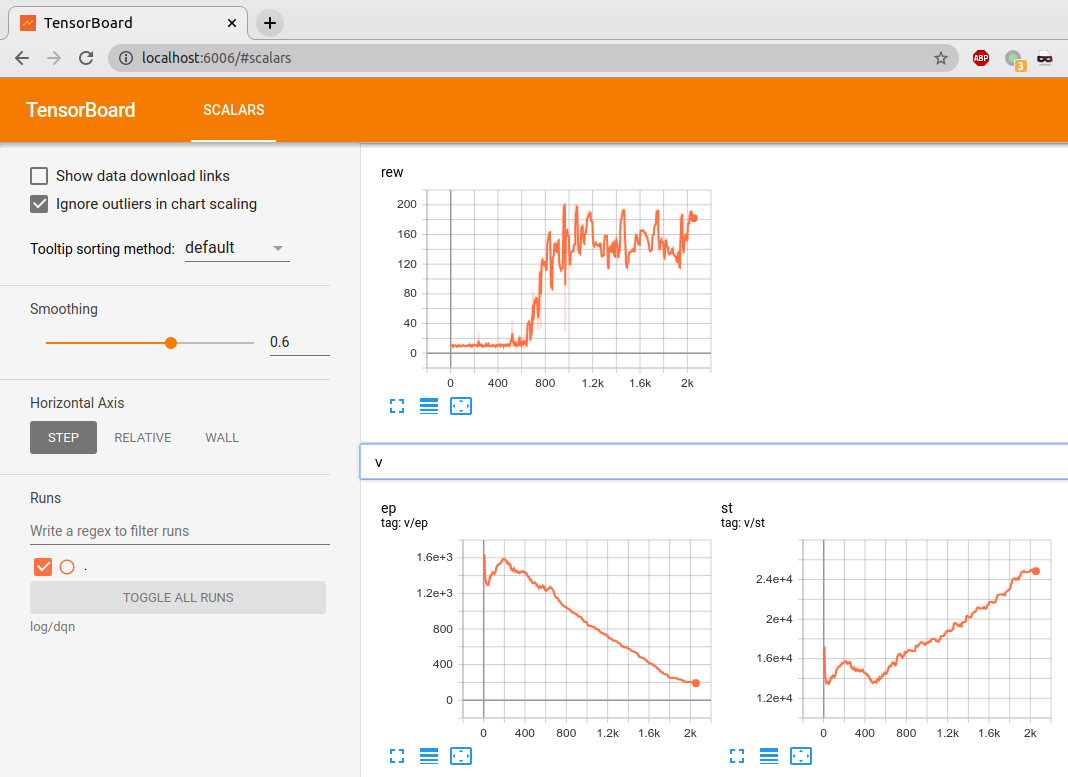Open the Tooltip sorting method dropdown

point(237,249)
